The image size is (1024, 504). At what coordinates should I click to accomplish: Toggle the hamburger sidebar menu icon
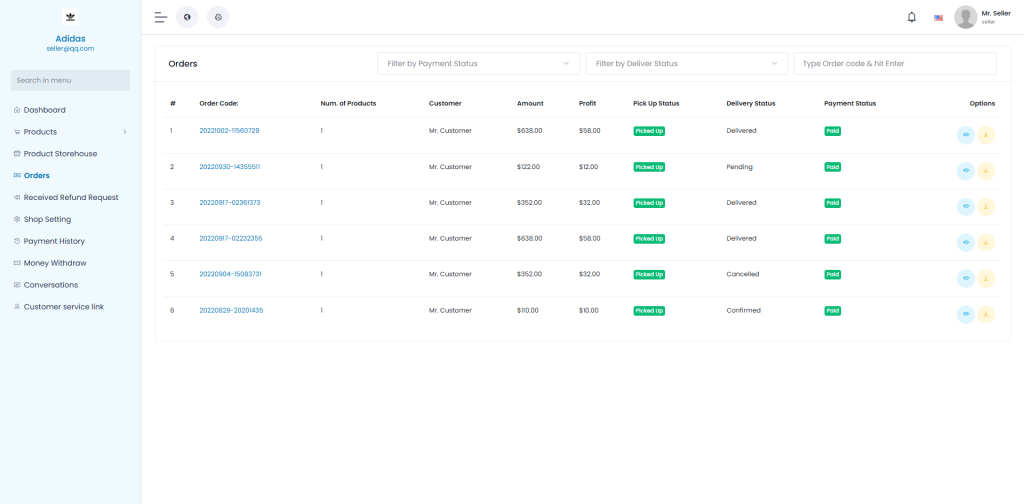[160, 17]
